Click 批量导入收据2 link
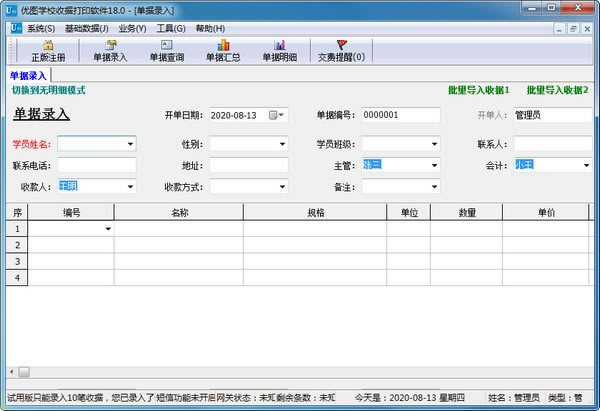 pos(557,90)
